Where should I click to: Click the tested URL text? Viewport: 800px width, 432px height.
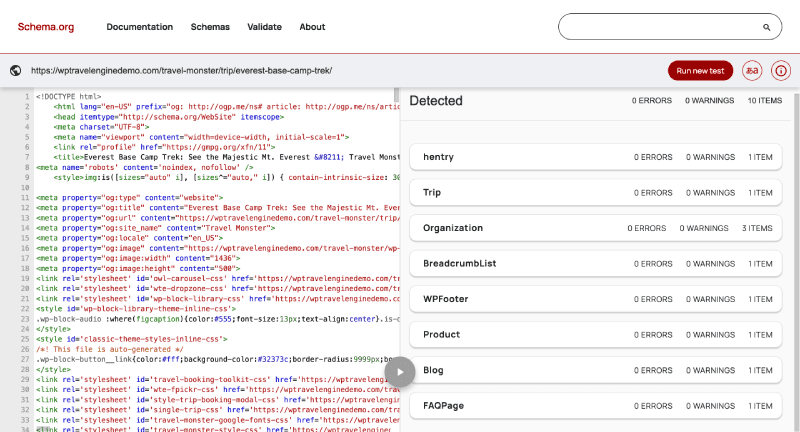pyautogui.click(x=181, y=70)
